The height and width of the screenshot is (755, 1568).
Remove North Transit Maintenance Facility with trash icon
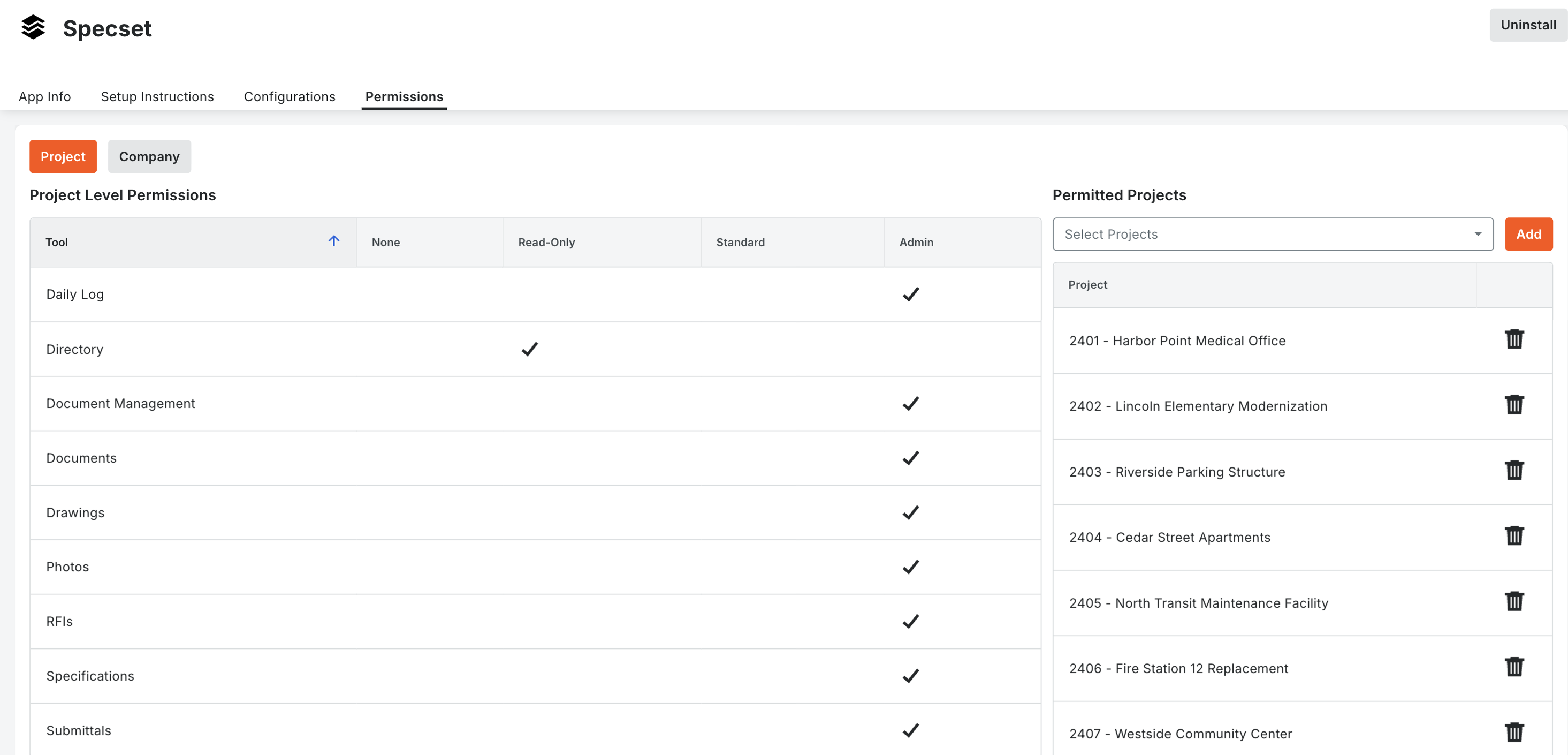point(1514,601)
